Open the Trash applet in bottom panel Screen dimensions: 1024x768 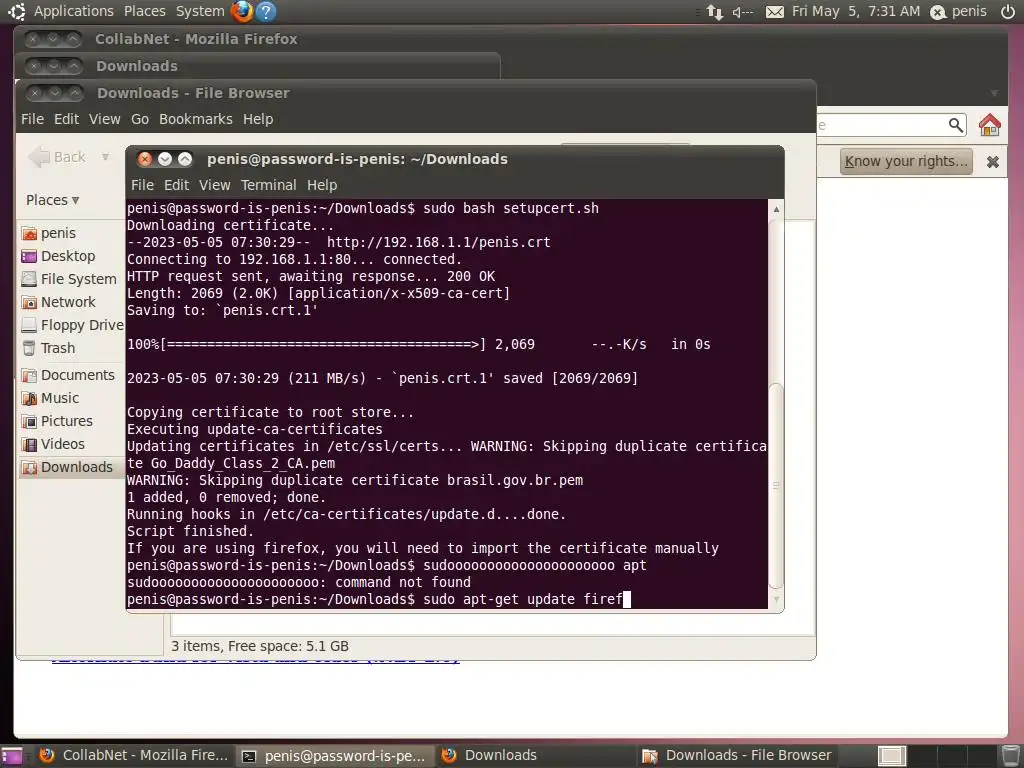point(1010,756)
